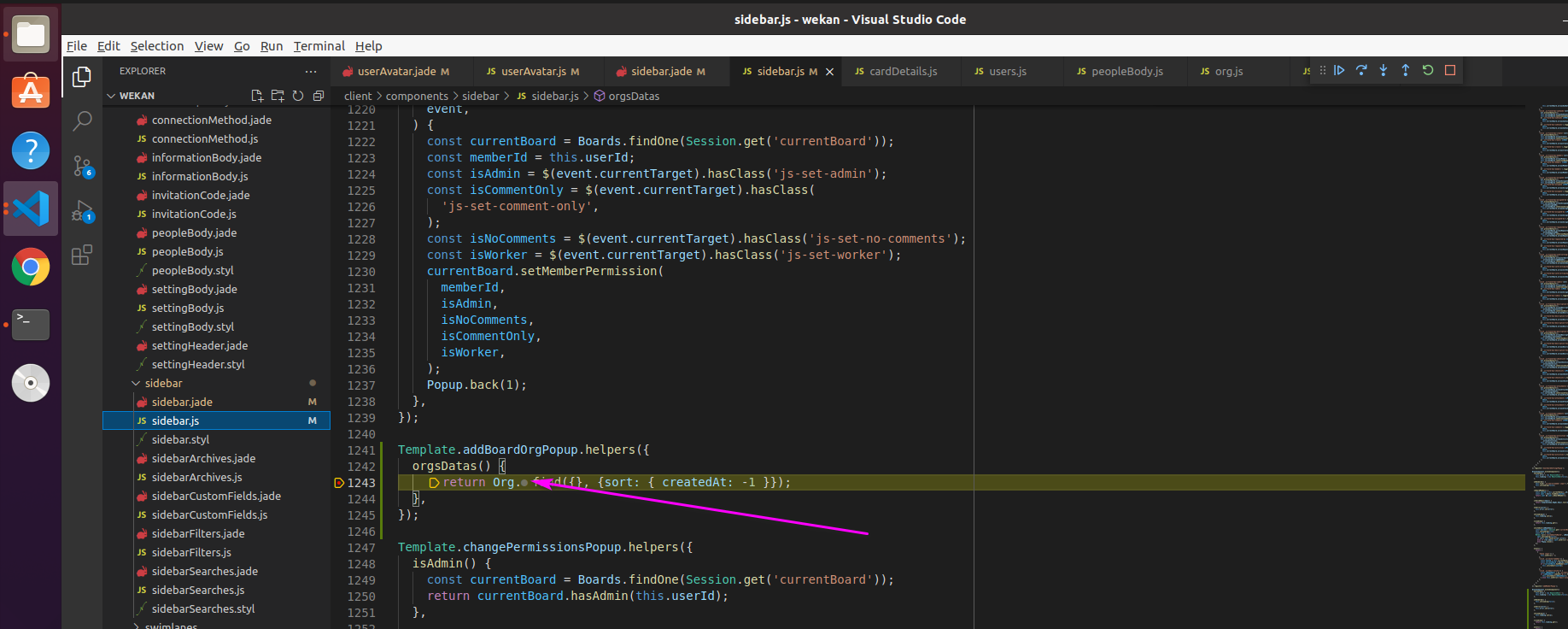Open Google Chrome from dock
Screen dimensions: 1568x629
(x=31, y=267)
